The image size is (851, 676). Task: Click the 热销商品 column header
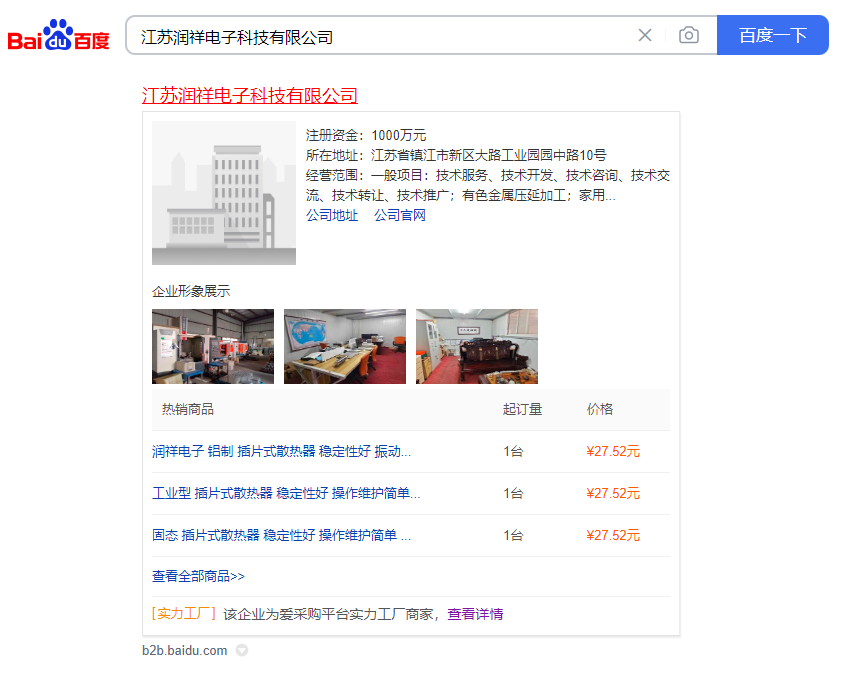pyautogui.click(x=188, y=409)
